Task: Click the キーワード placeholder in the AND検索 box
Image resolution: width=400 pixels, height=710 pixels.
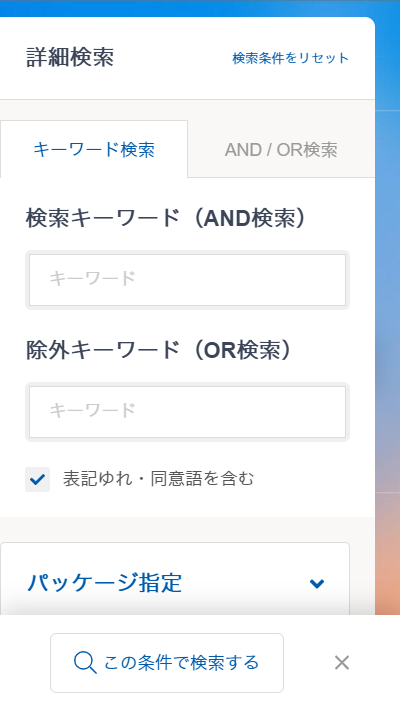Action: pyautogui.click(x=92, y=278)
